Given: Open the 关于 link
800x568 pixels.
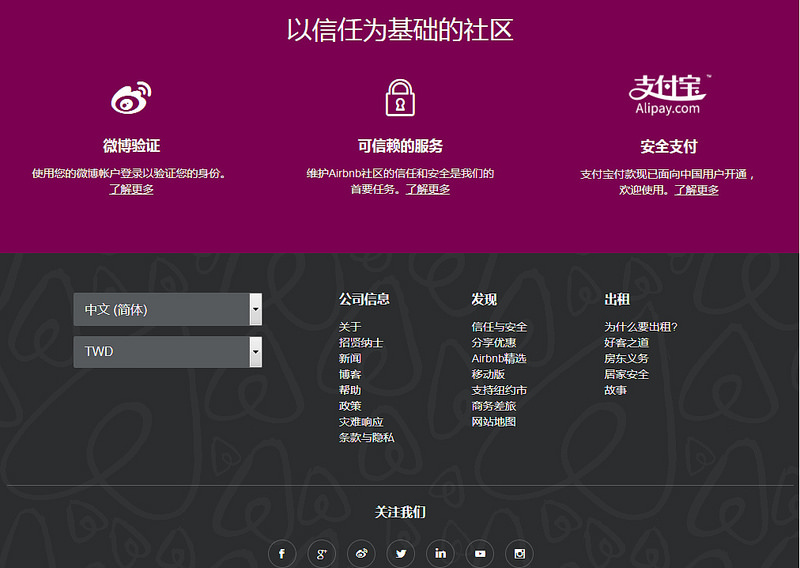Looking at the screenshot, I should [x=350, y=327].
